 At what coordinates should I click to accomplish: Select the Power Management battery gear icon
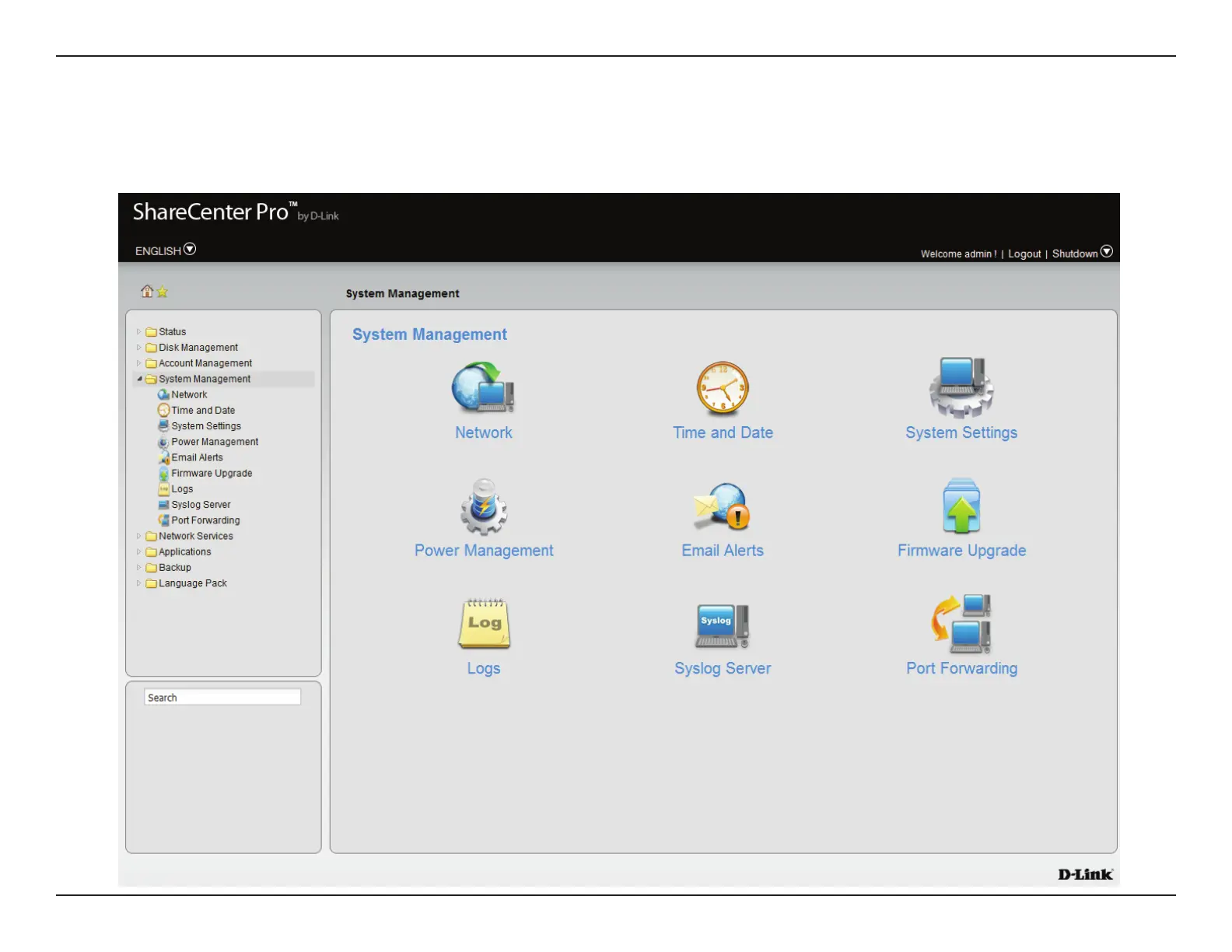click(483, 506)
